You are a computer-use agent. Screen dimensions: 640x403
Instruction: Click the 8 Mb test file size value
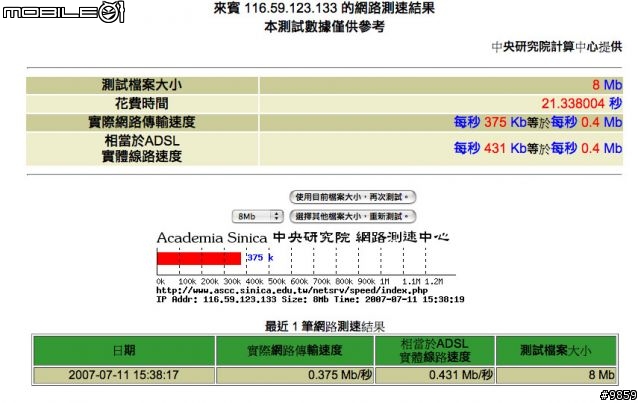click(607, 85)
